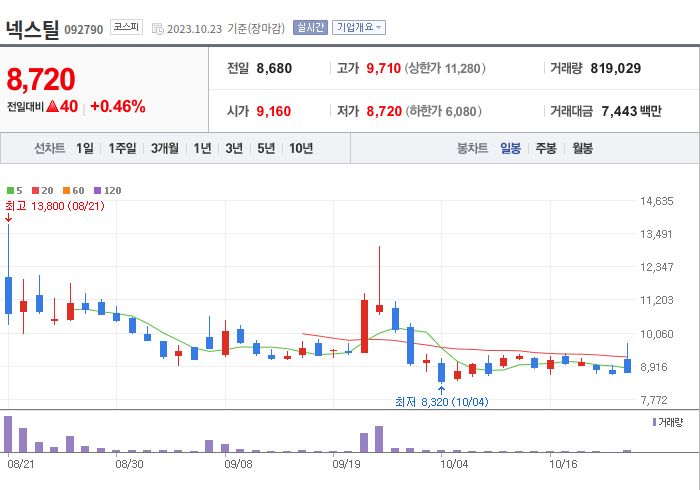Click the stock code 092790
This screenshot has width=700, height=490.
point(83,30)
